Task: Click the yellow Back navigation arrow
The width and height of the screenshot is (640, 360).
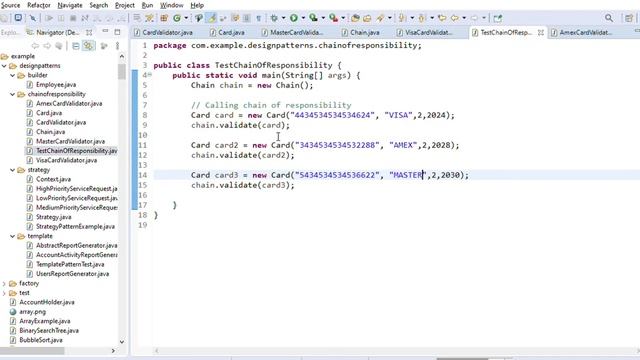Action: tap(454, 18)
